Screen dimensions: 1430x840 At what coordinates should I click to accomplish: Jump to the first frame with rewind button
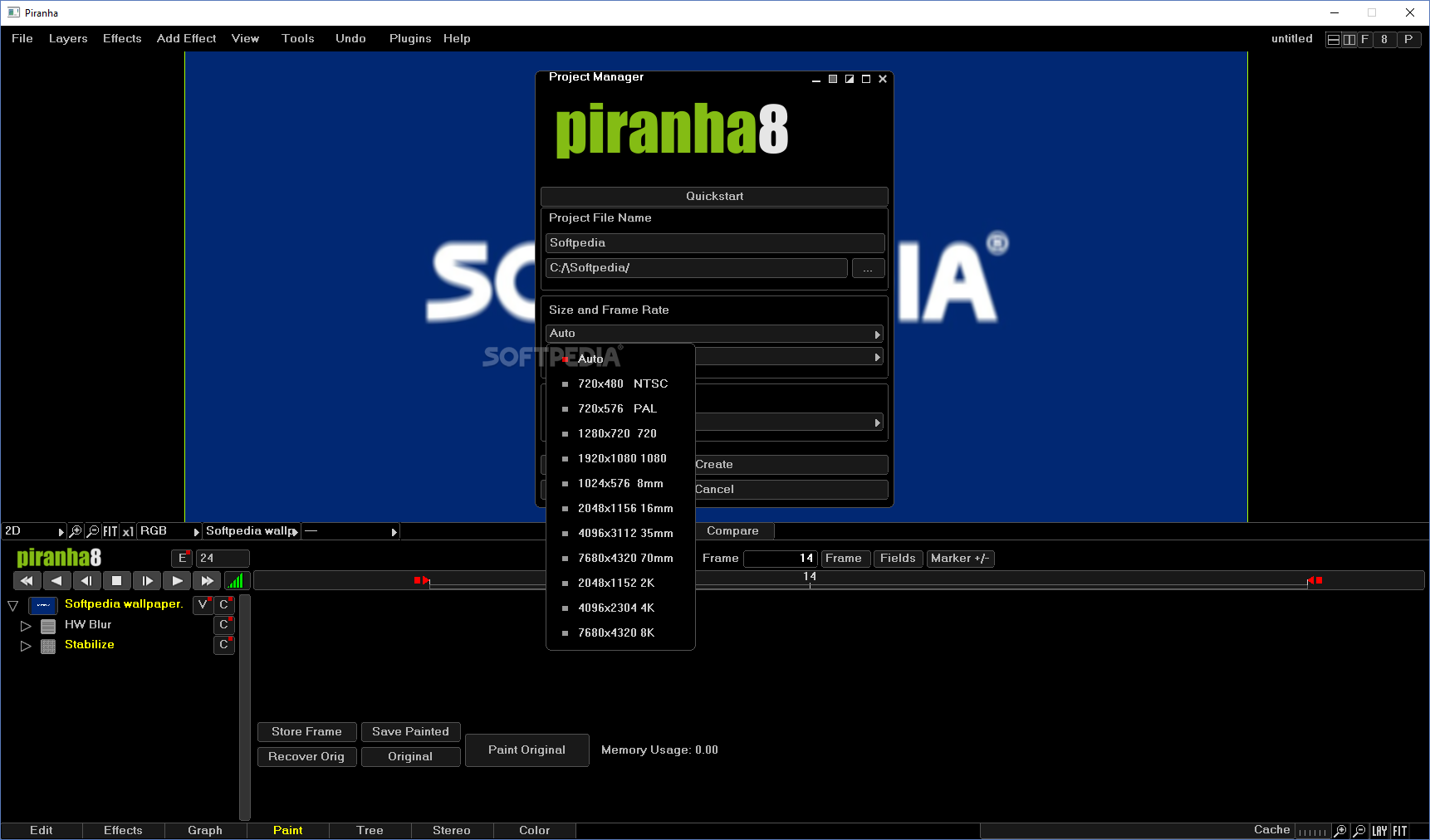(x=27, y=581)
